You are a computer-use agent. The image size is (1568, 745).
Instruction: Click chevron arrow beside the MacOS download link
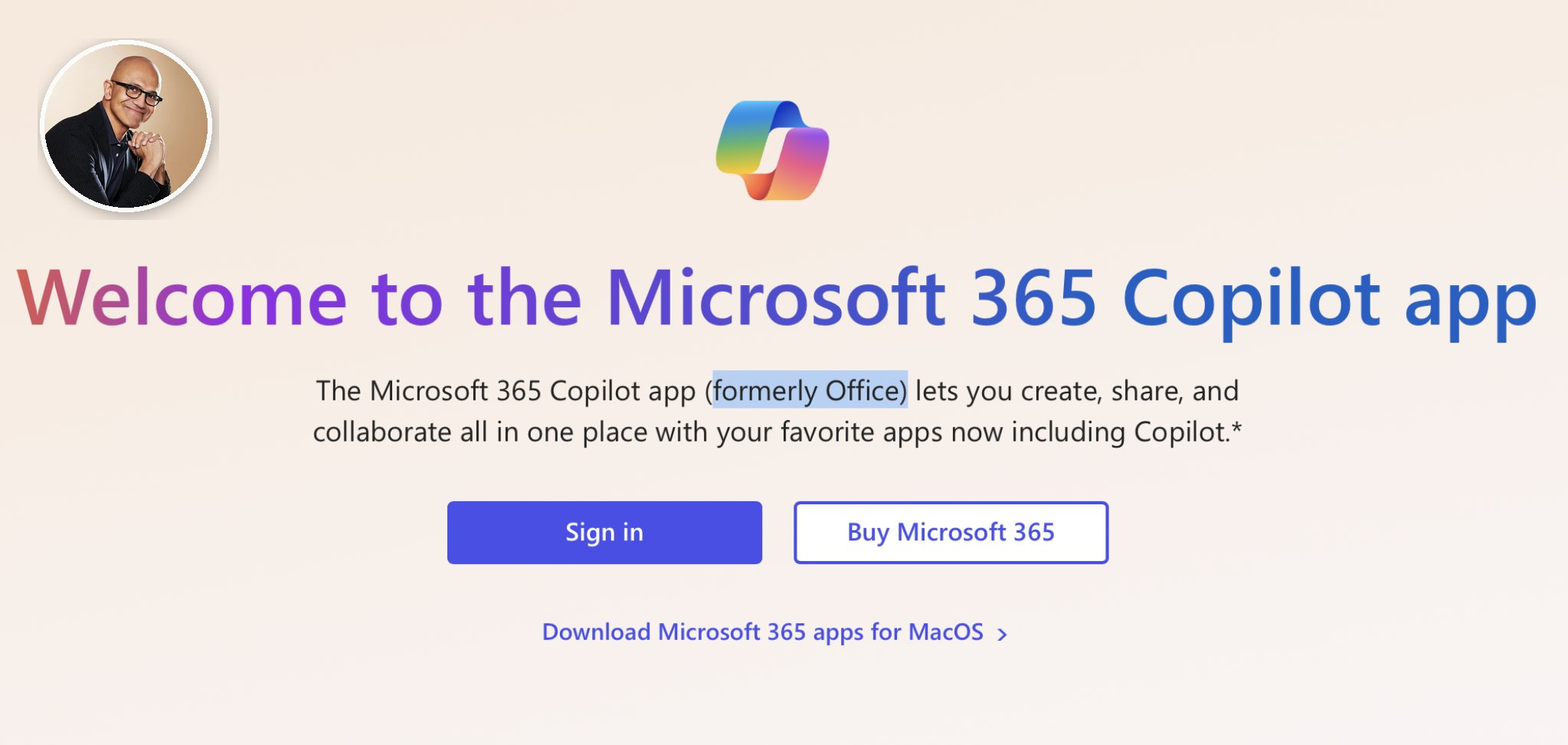coord(1002,634)
